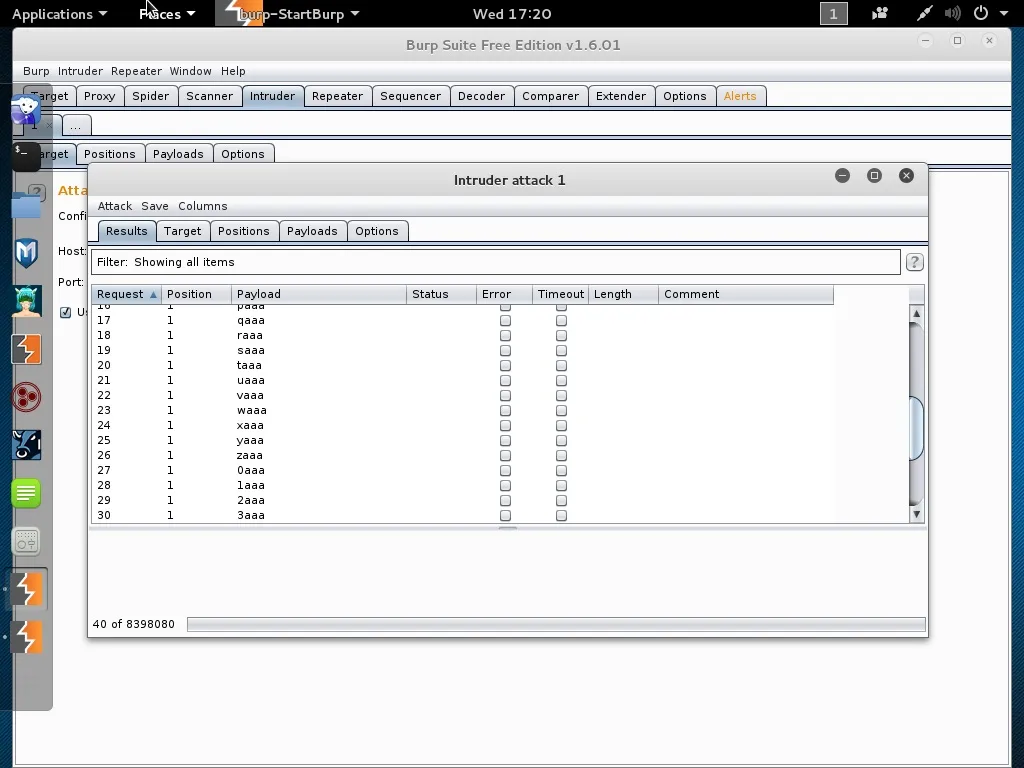Sort by the Request column header
This screenshot has height=768, width=1024.
pos(126,294)
